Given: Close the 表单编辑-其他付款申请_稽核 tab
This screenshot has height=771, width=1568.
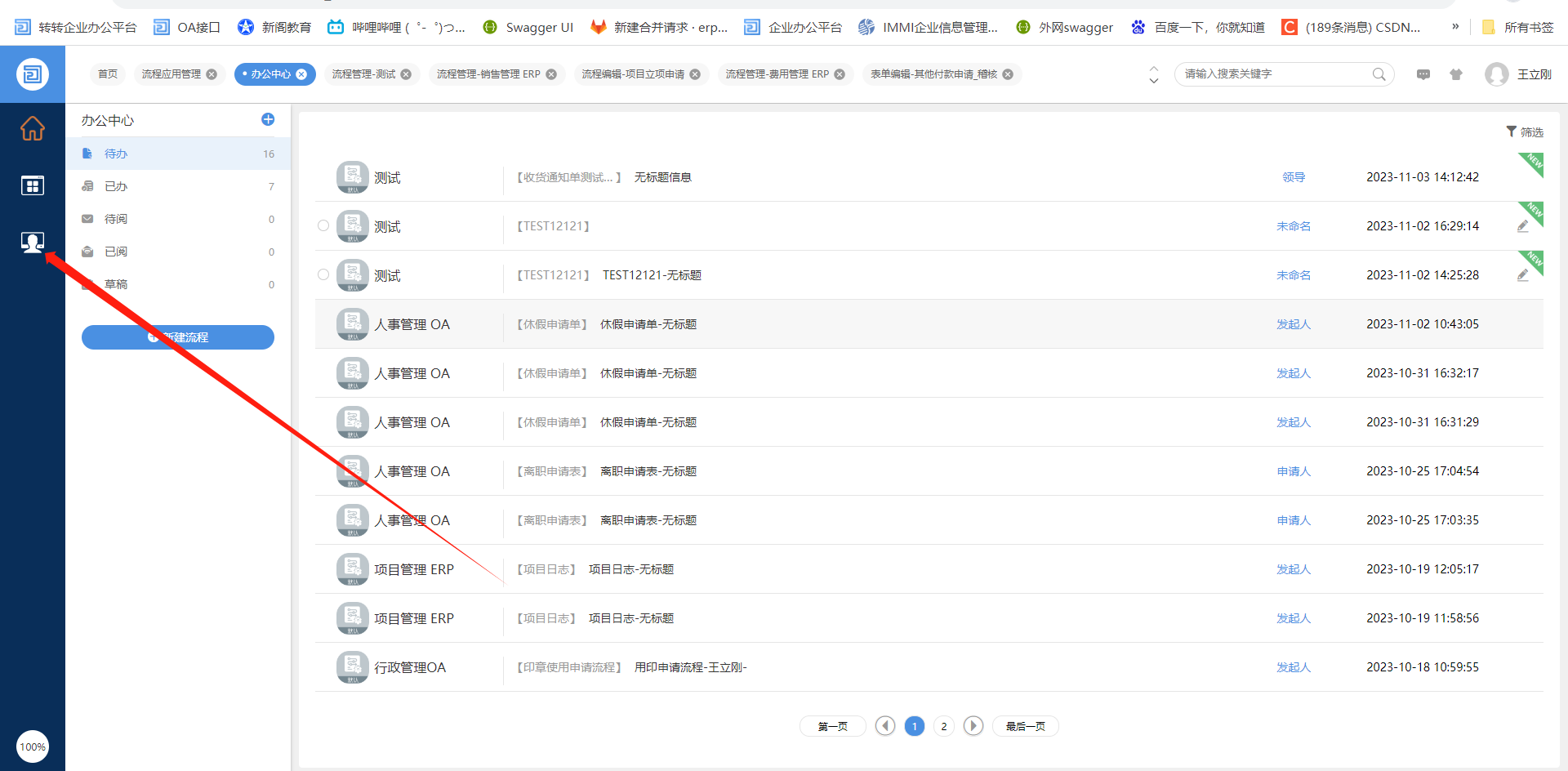Looking at the screenshot, I should point(1008,74).
